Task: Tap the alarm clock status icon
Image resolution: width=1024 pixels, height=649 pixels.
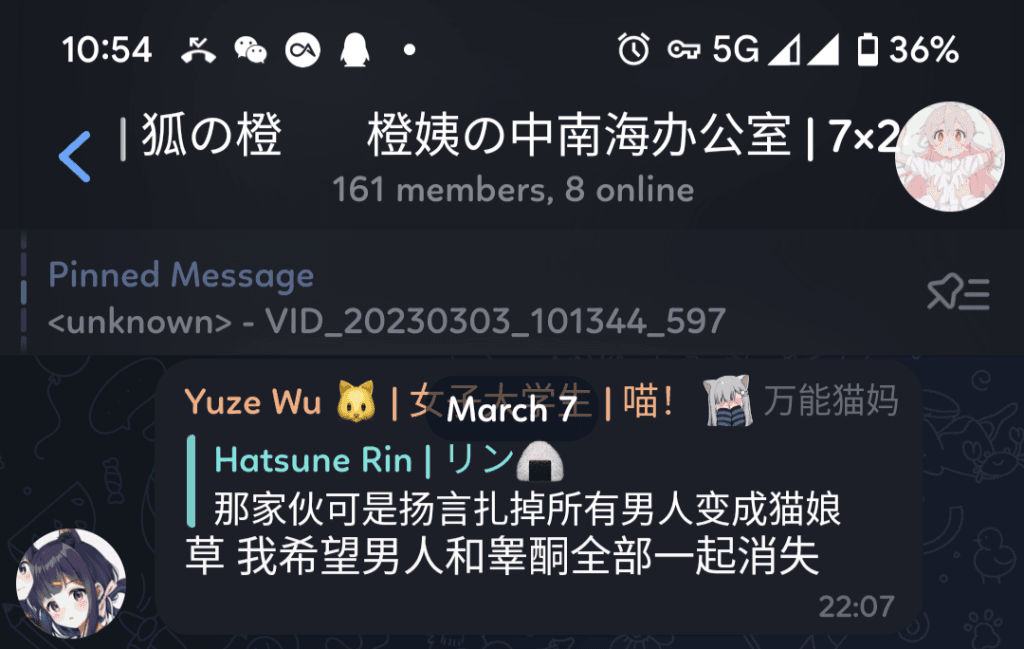Action: tap(633, 50)
